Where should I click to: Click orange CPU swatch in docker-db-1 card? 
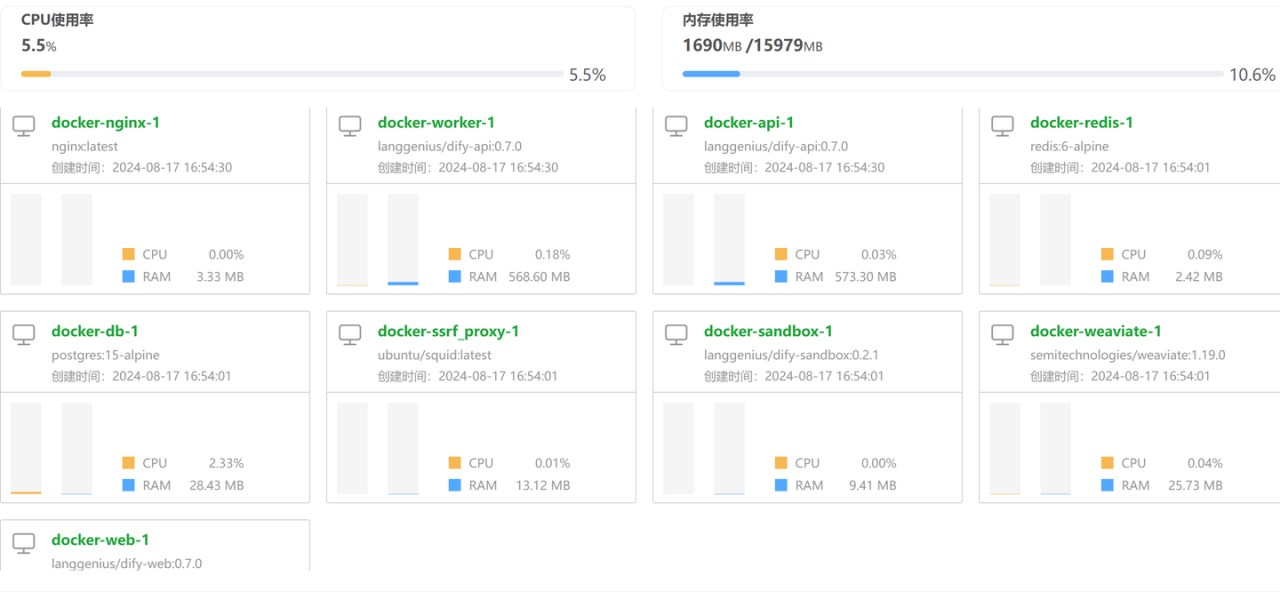[x=128, y=463]
